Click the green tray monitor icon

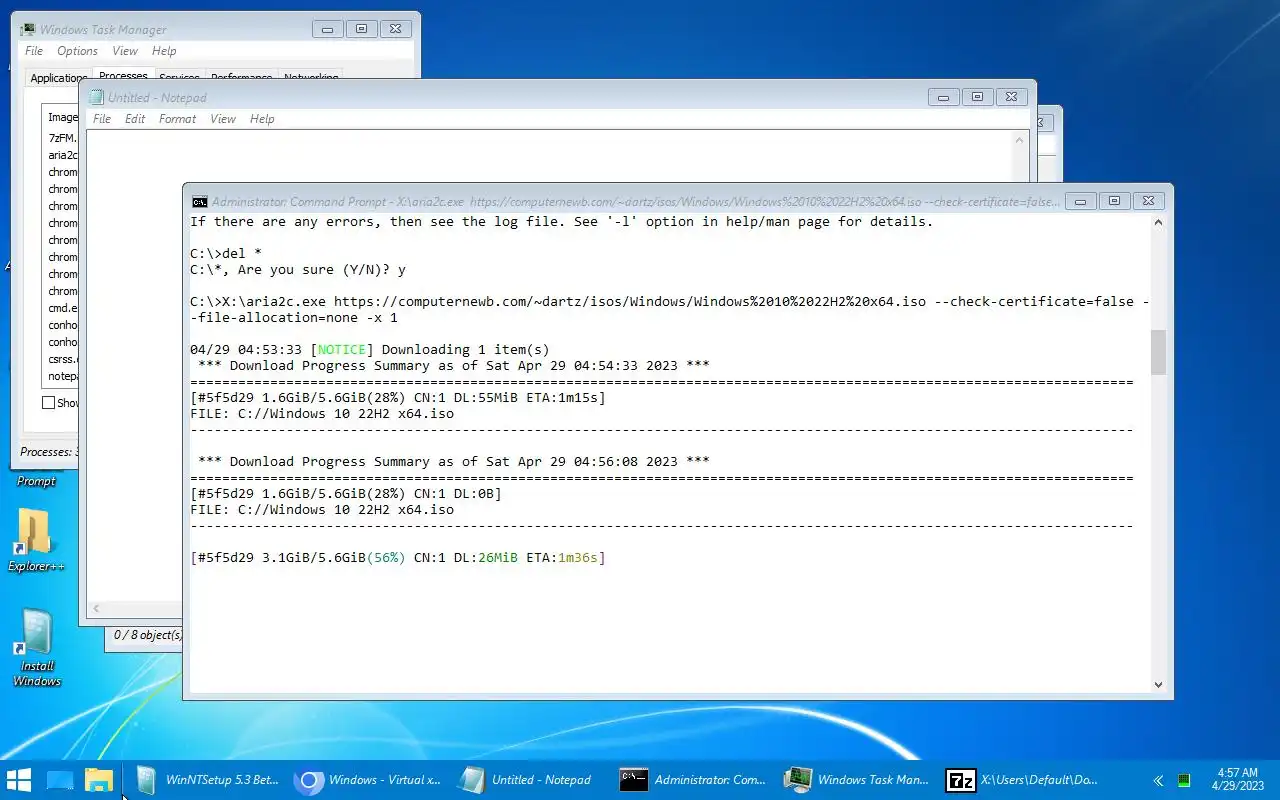1184,780
